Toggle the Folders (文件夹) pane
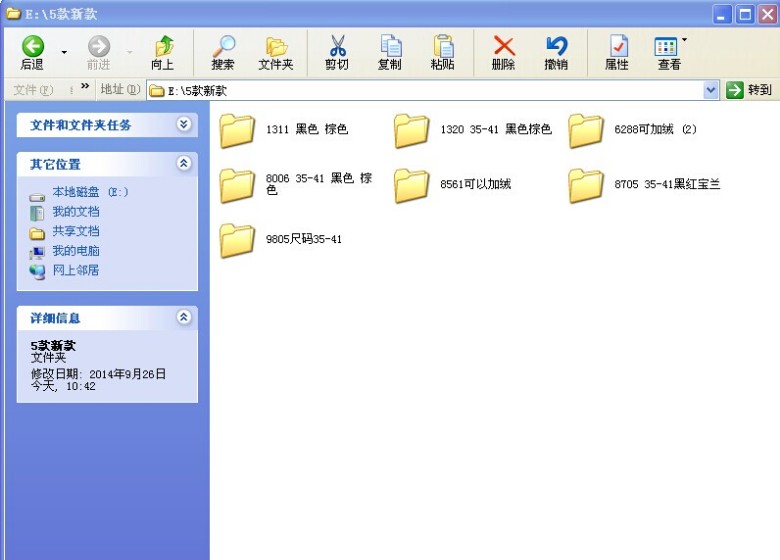 (x=276, y=46)
